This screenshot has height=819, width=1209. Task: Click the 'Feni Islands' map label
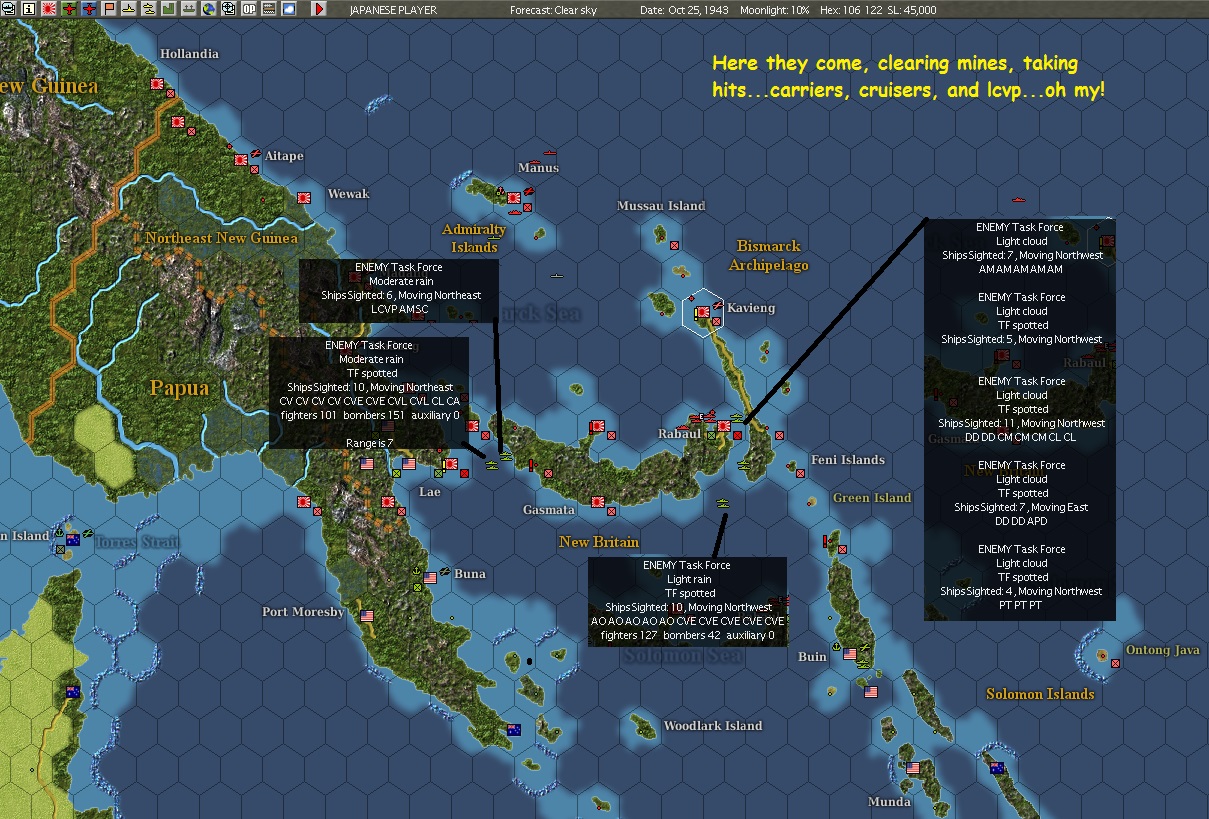pyautogui.click(x=848, y=460)
